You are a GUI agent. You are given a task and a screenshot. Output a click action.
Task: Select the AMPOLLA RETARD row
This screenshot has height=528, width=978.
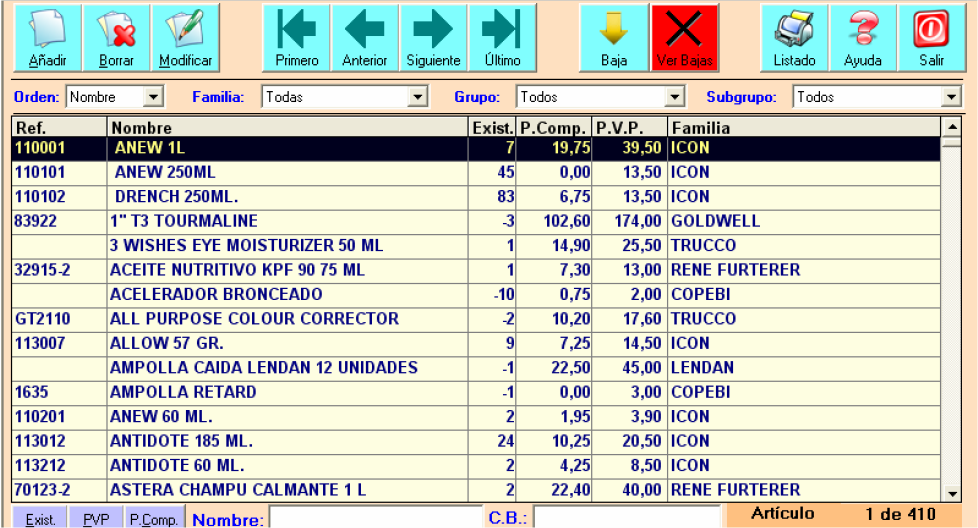[476, 392]
